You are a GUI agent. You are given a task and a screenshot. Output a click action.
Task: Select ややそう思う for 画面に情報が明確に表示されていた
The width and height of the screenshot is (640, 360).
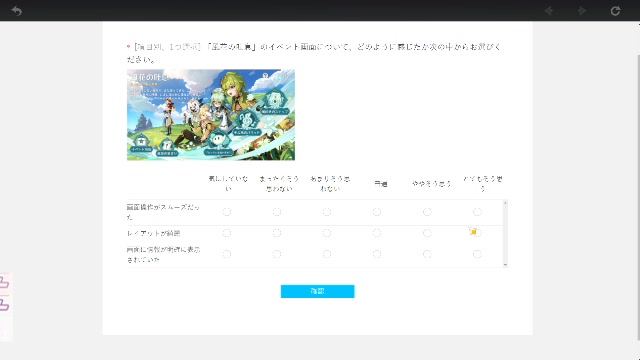point(427,254)
